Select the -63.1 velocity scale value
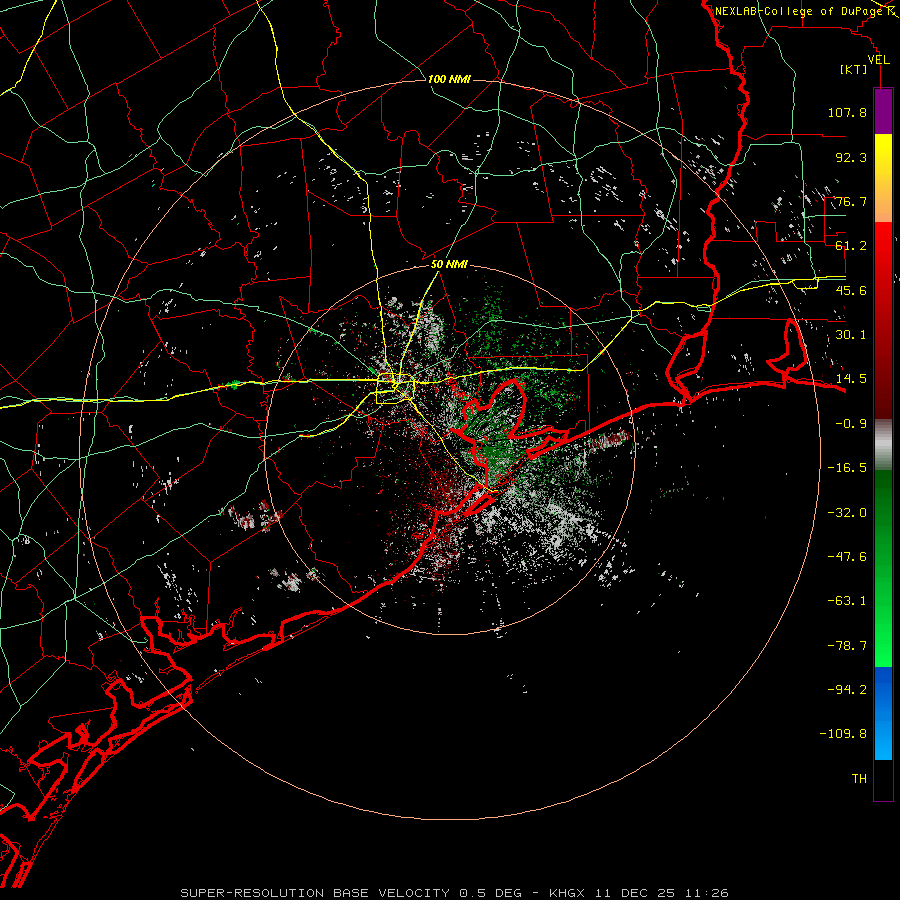The width and height of the screenshot is (900, 900). [x=847, y=601]
